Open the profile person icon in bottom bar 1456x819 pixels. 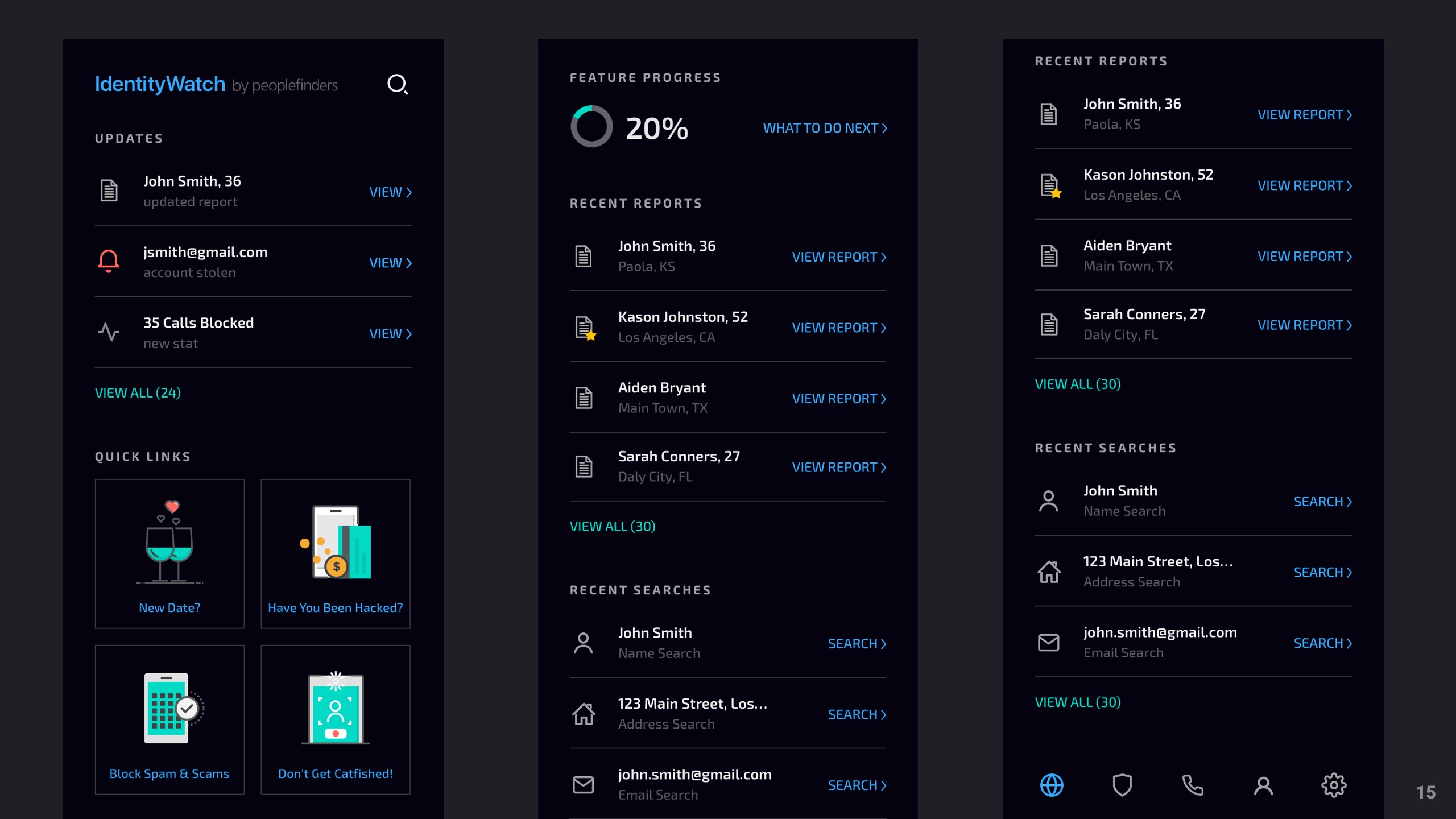point(1263,785)
